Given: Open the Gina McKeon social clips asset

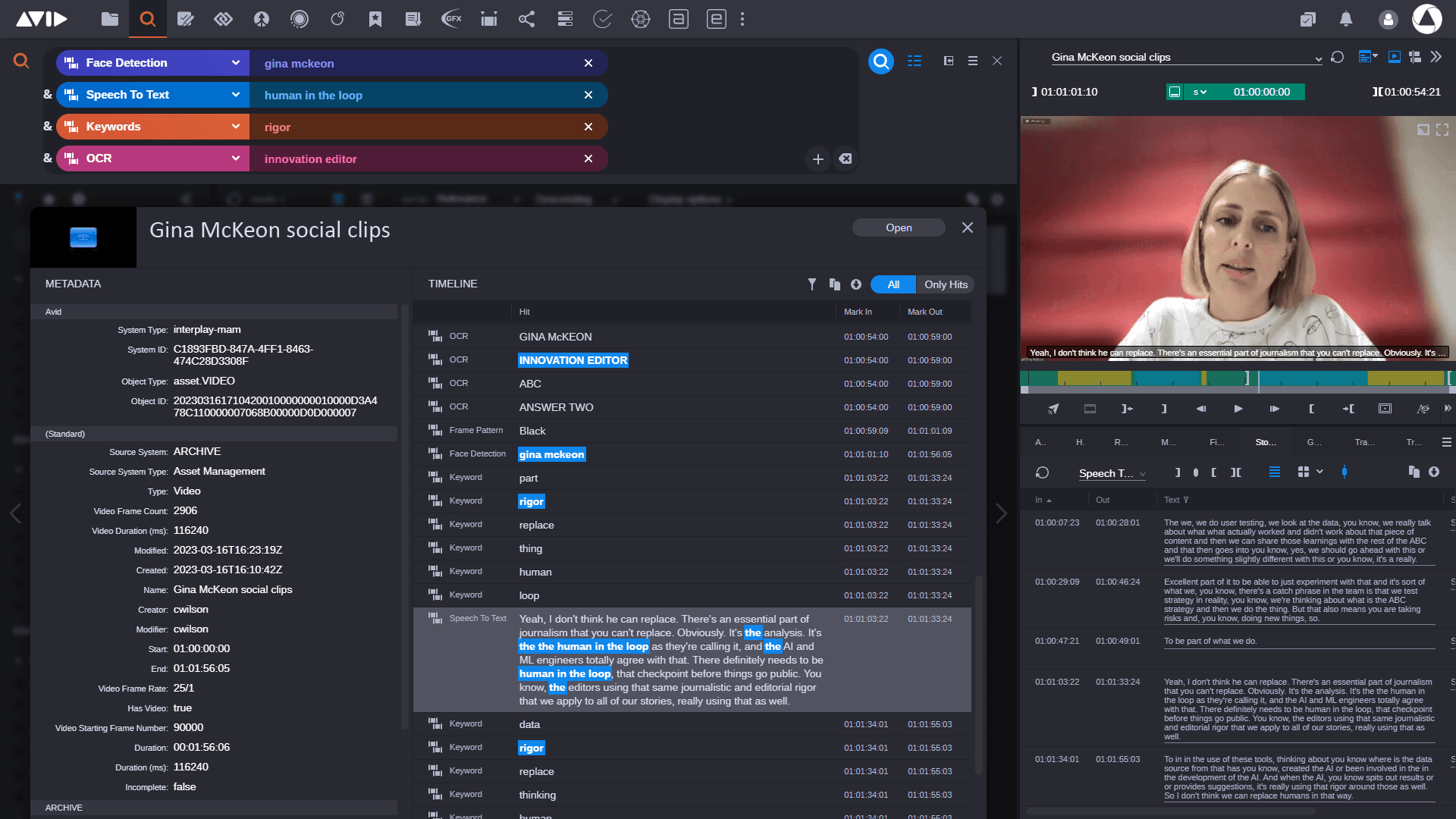Looking at the screenshot, I should pos(898,227).
